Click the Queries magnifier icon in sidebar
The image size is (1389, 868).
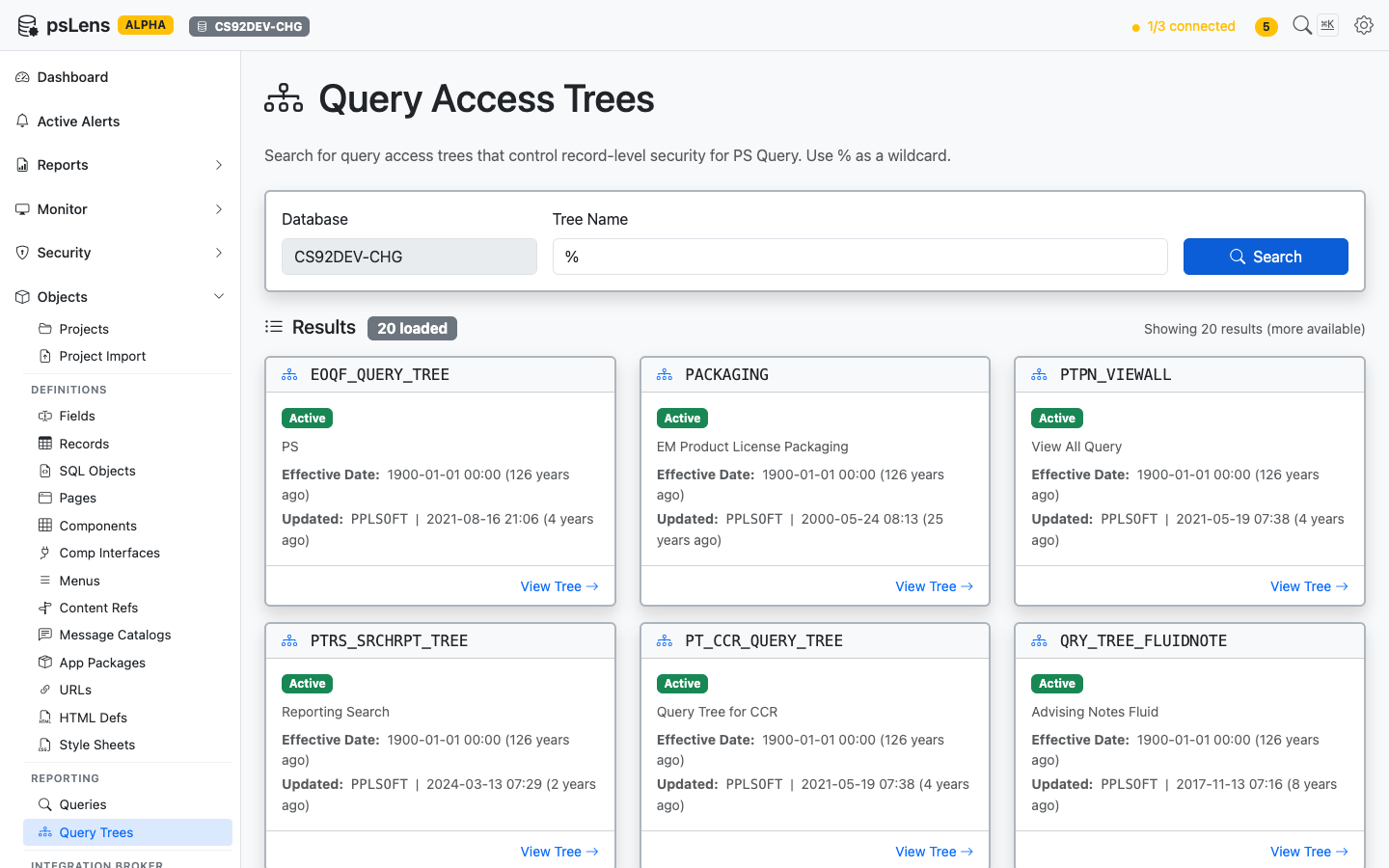tap(45, 804)
